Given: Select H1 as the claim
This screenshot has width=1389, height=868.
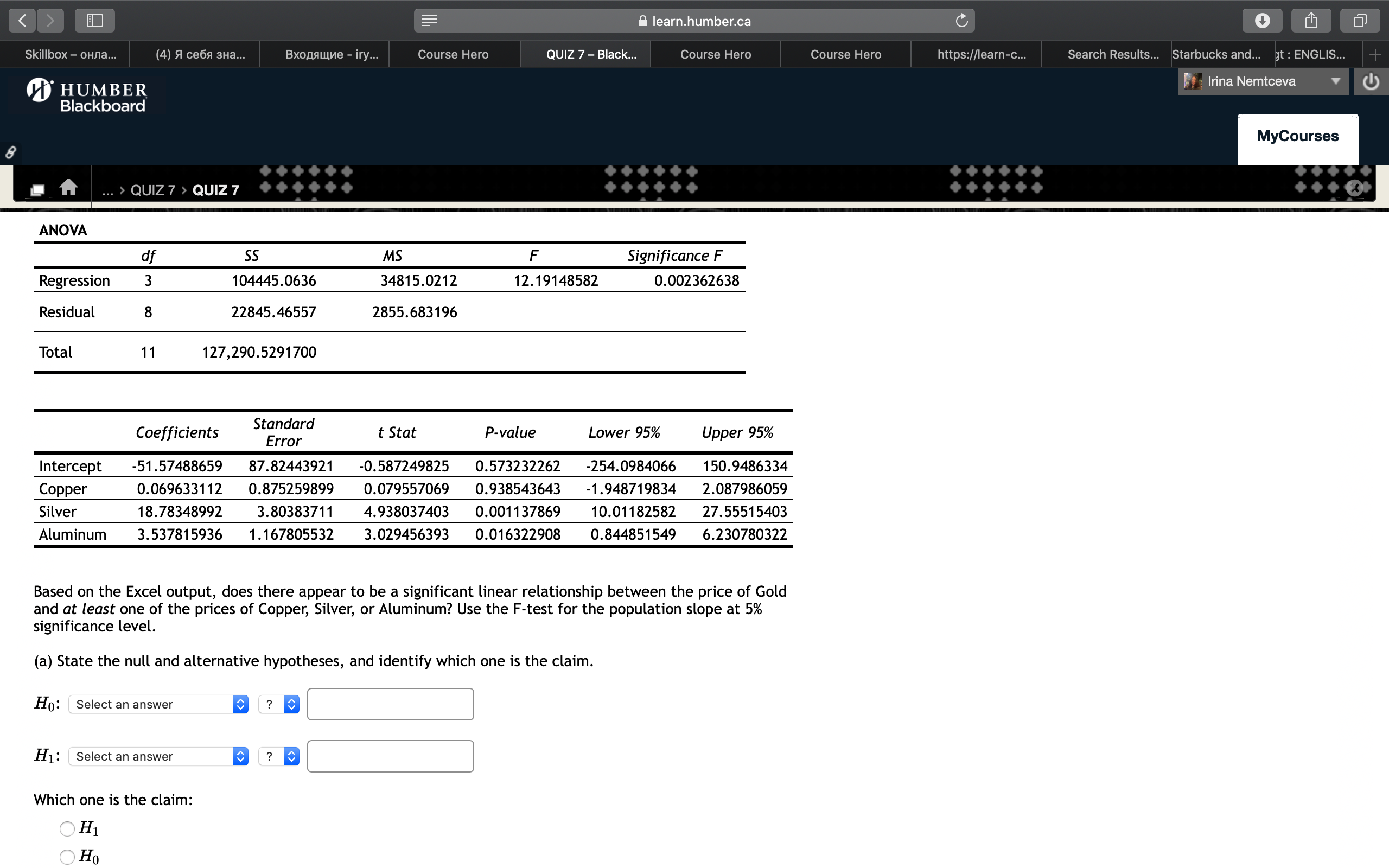Looking at the screenshot, I should pyautogui.click(x=67, y=828).
